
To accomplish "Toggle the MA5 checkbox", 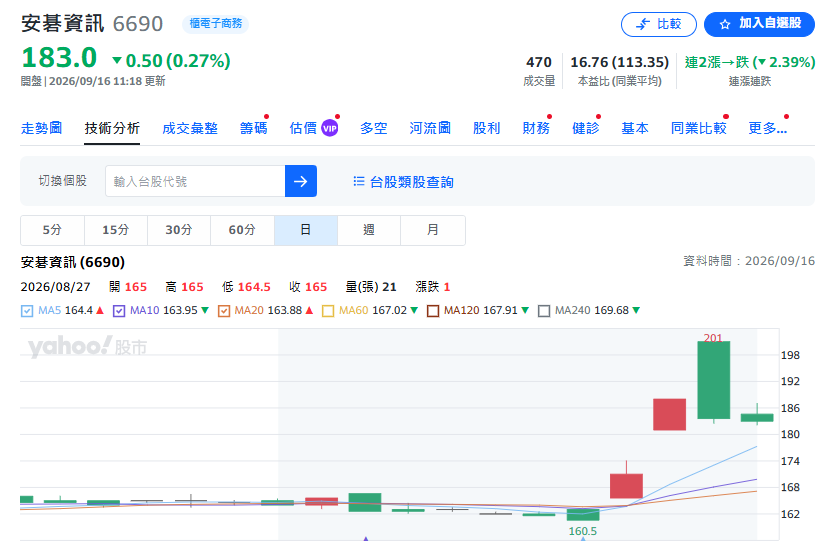I will point(27,311).
